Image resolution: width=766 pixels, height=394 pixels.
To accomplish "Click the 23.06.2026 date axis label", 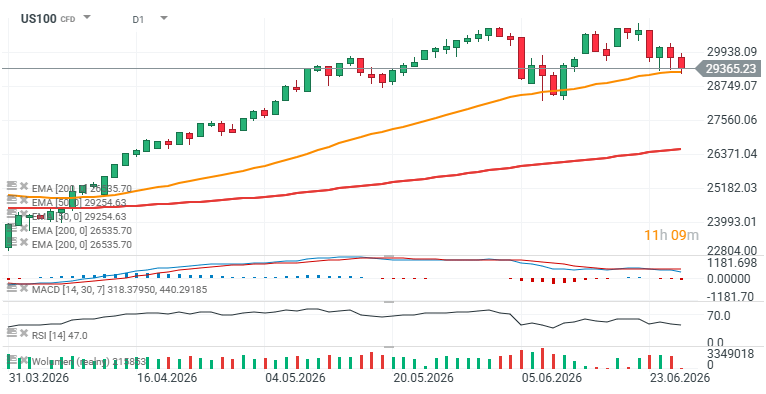I will tap(679, 378).
